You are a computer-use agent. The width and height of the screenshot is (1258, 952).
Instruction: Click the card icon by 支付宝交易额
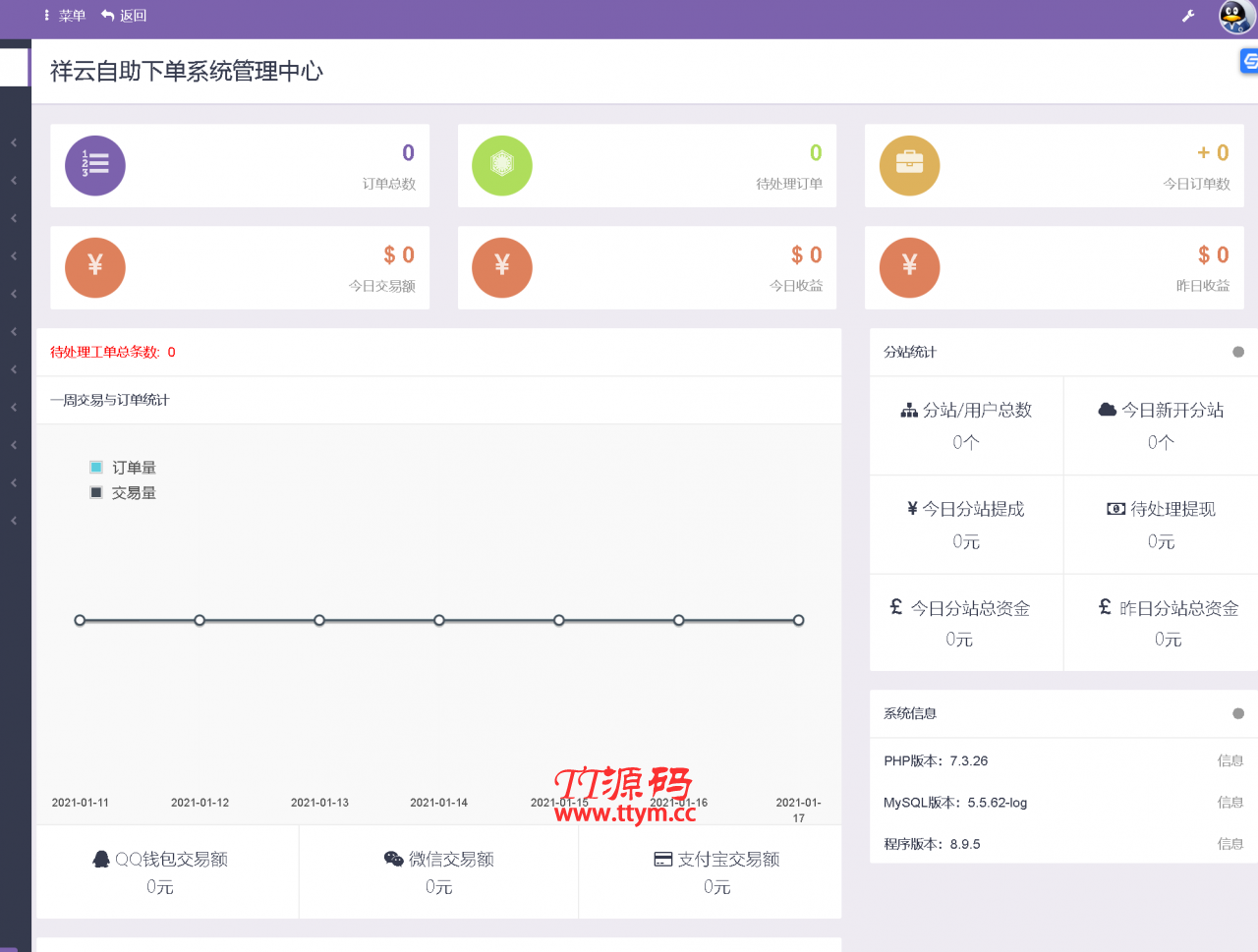tap(663, 860)
